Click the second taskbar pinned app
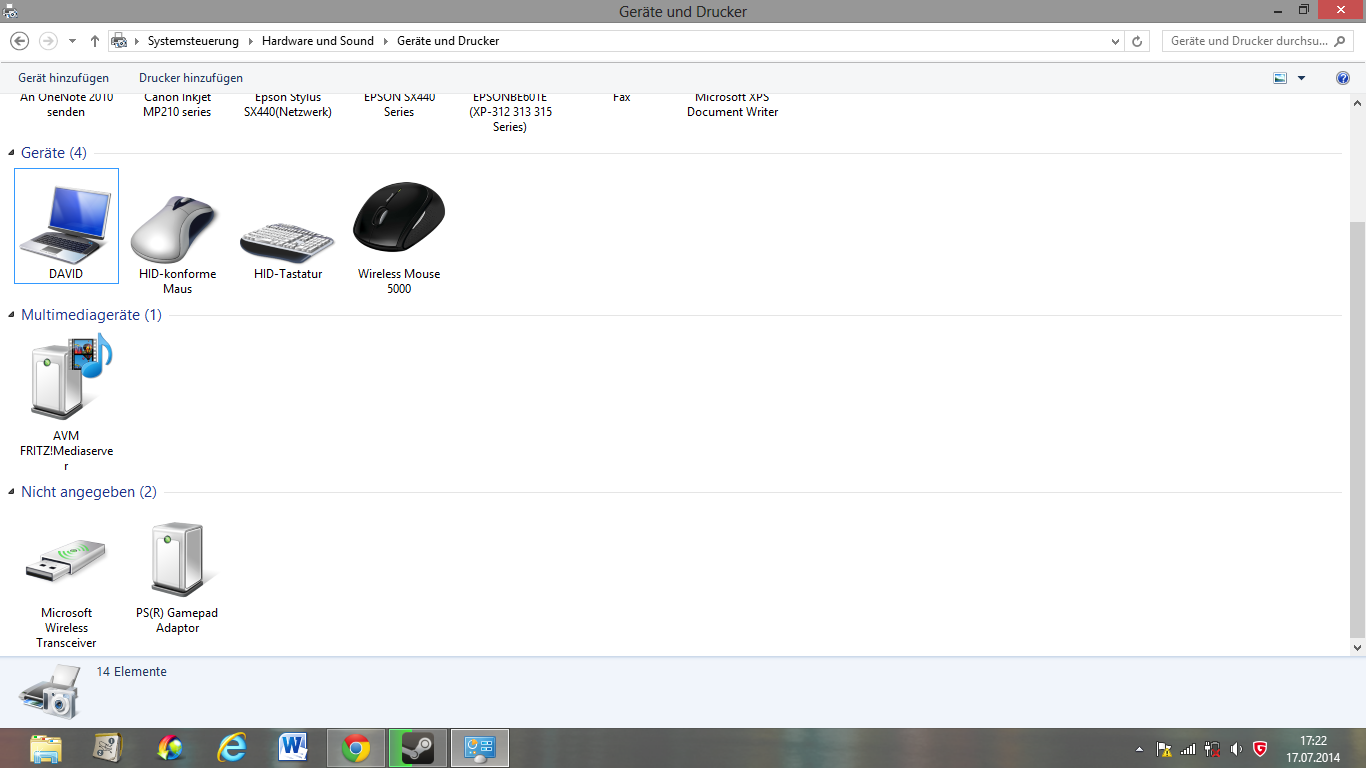The height and width of the screenshot is (768, 1366). click(108, 748)
